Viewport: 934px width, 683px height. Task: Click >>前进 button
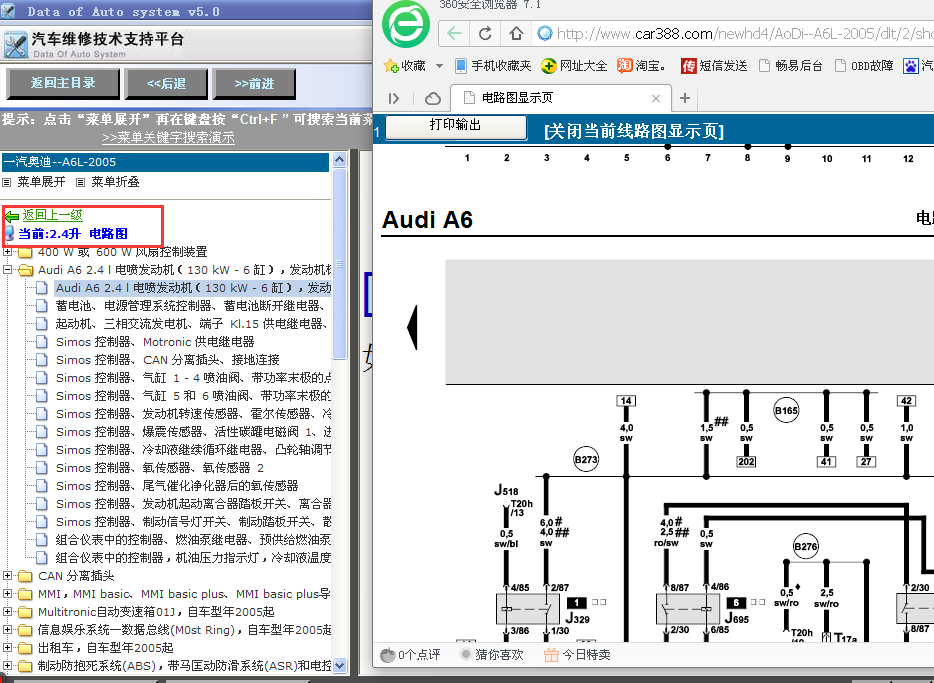click(254, 83)
